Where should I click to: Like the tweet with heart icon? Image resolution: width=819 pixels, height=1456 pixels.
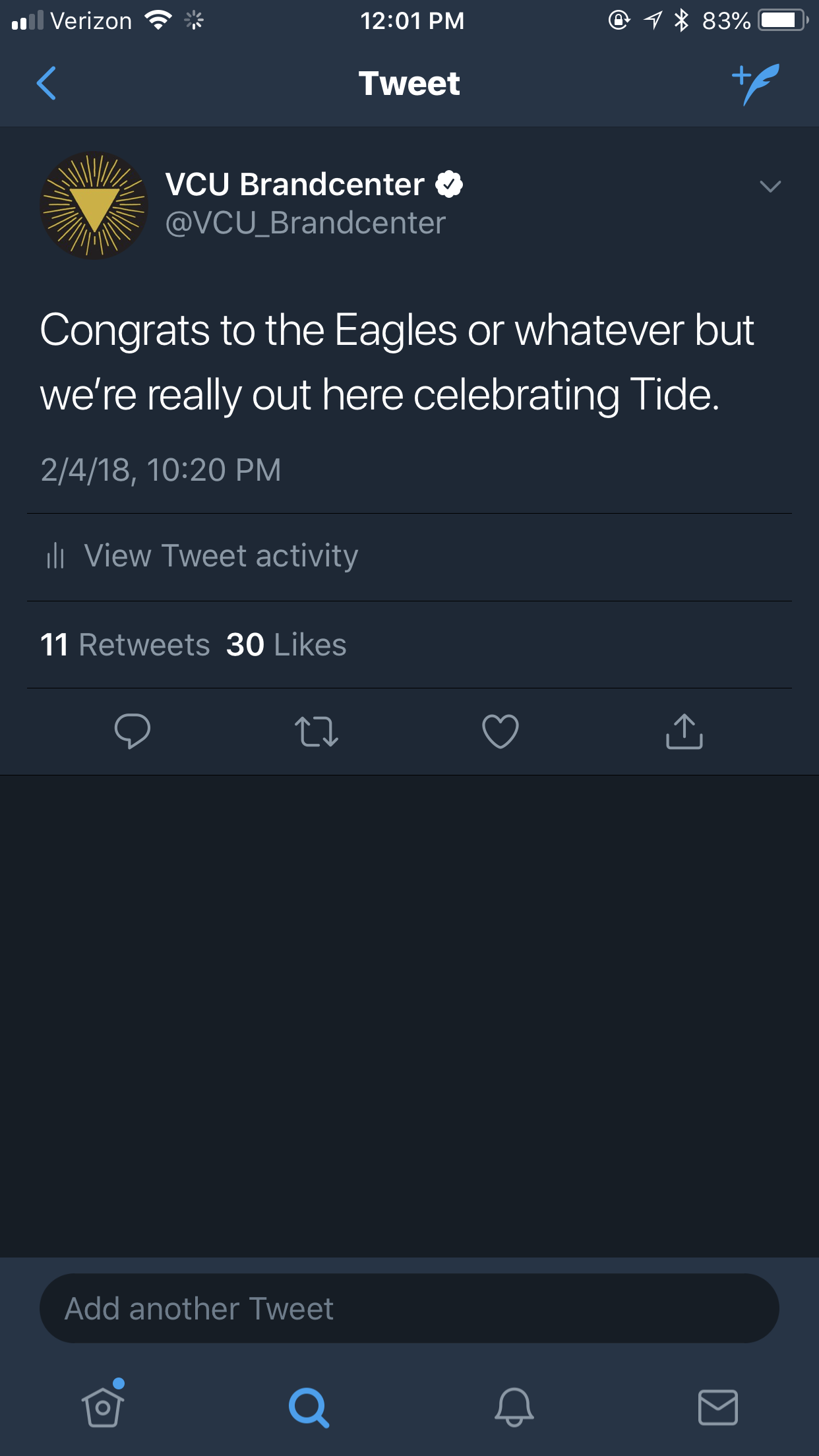(x=501, y=731)
